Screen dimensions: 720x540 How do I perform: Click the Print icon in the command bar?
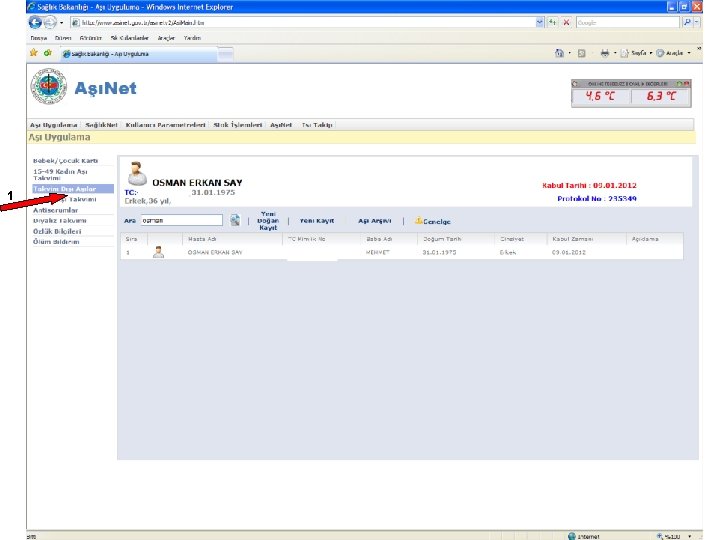click(x=605, y=53)
